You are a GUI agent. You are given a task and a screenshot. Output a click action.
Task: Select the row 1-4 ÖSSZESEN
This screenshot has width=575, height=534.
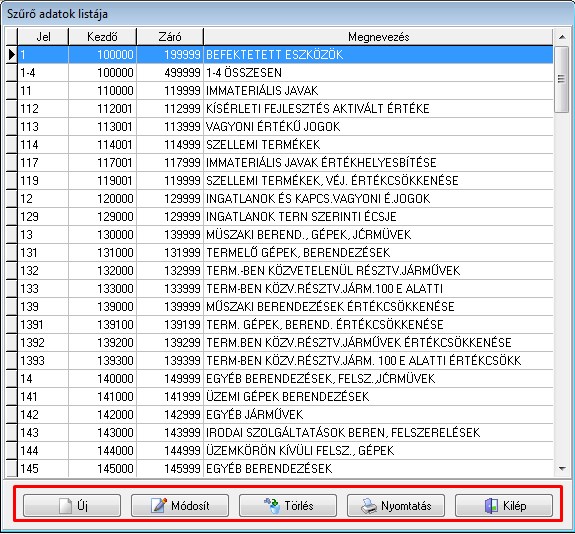(285, 73)
